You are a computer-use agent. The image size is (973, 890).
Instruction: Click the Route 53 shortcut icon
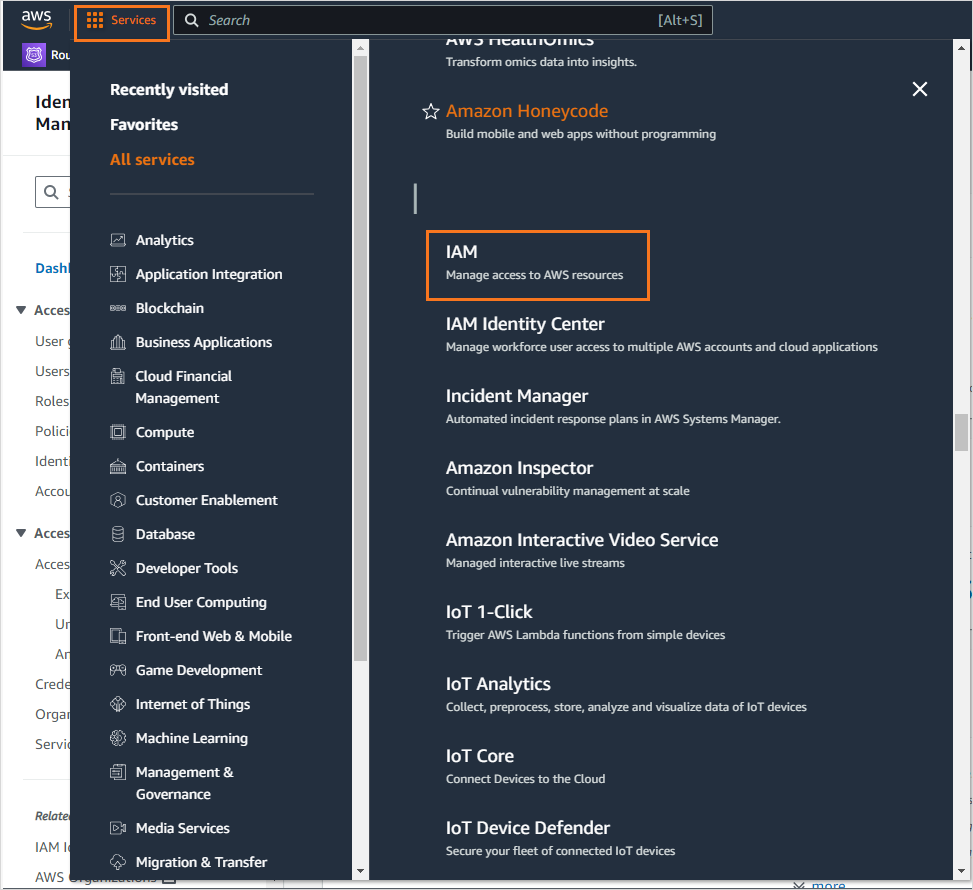click(x=34, y=55)
